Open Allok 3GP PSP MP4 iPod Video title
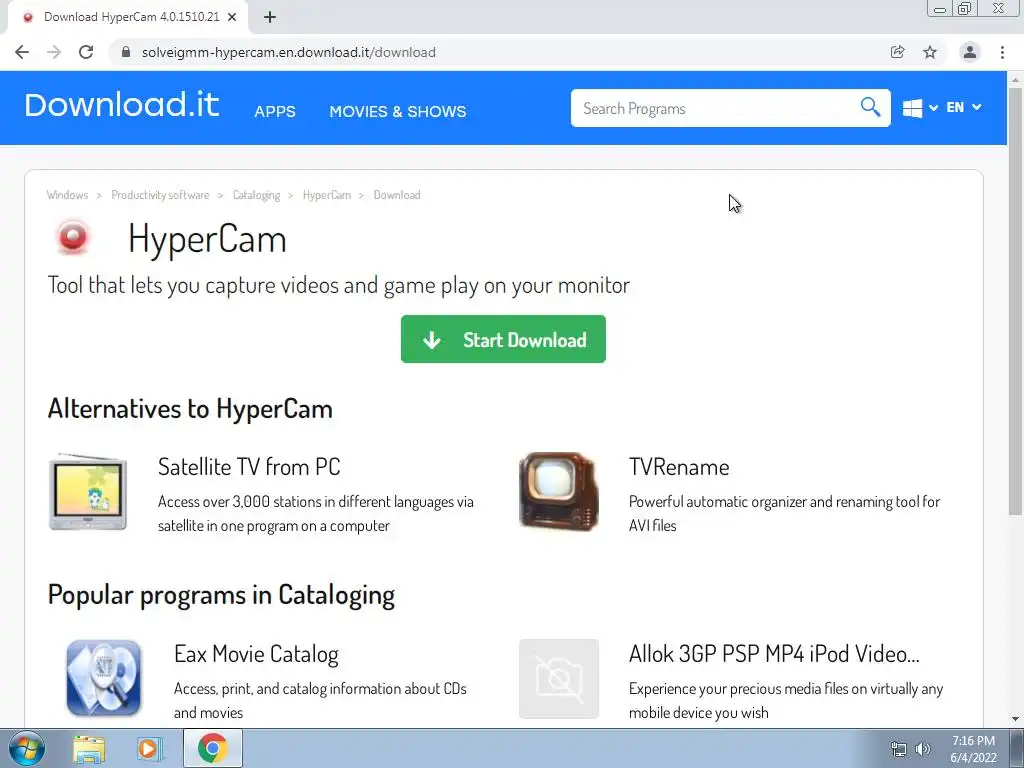Screen dimensions: 1024x768 (774, 654)
